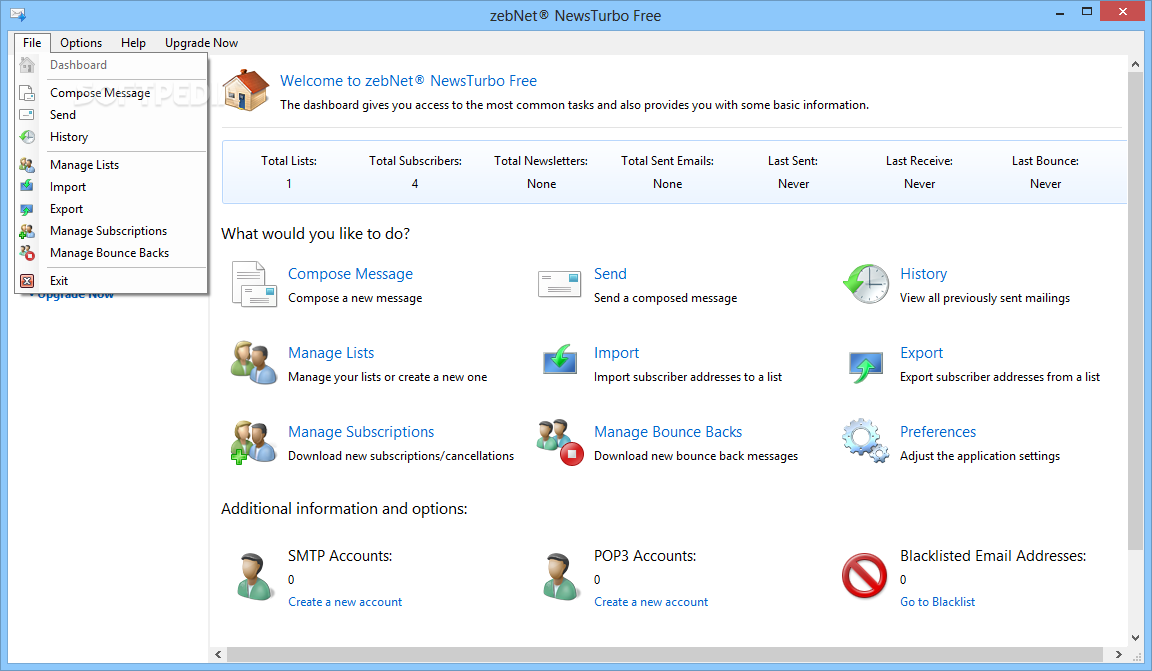1152x671 pixels.
Task: Click the horizontal scrollbar left arrow
Action: click(x=218, y=654)
